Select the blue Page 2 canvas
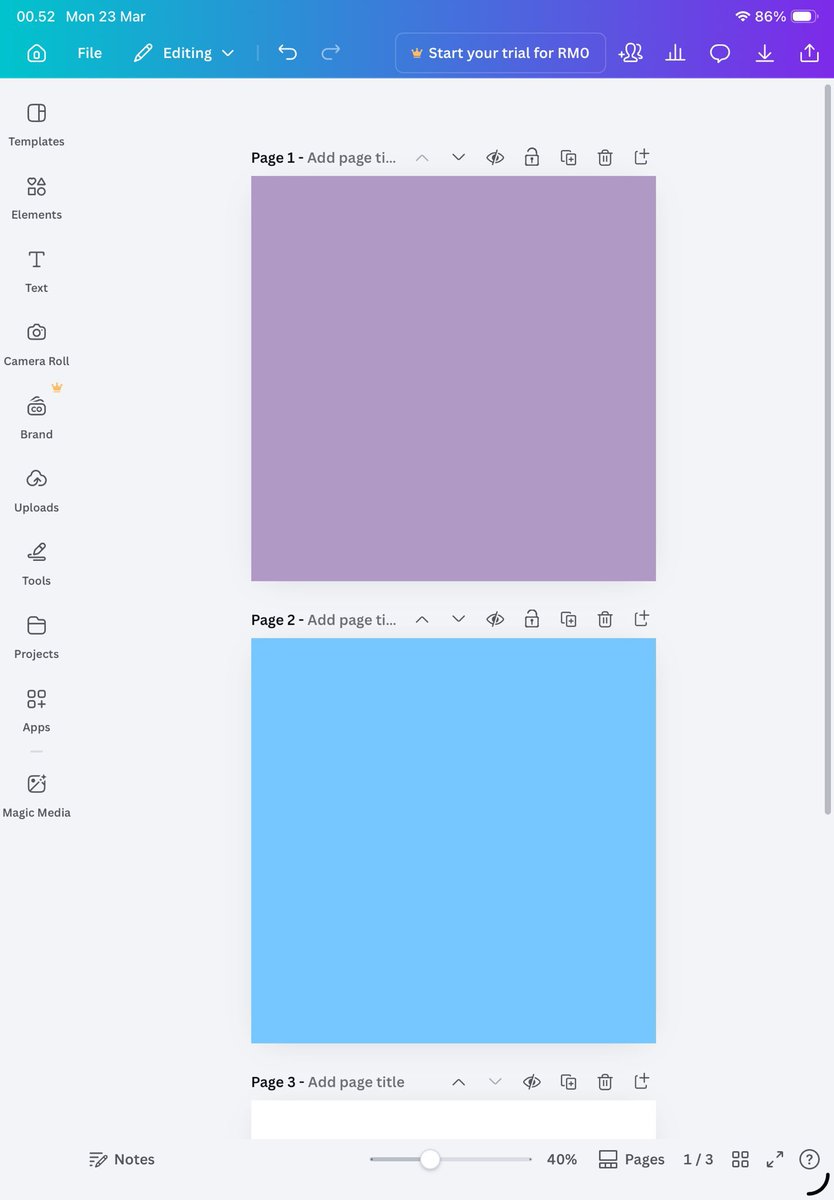Screen dimensions: 834x1200 point(453,840)
